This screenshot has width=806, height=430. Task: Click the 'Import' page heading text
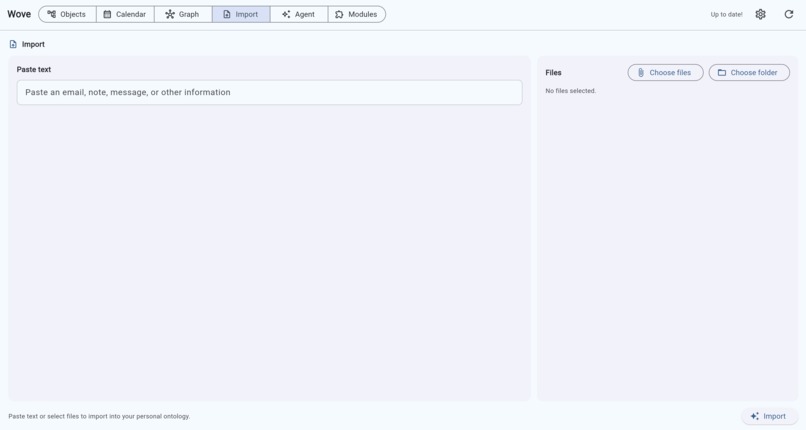[x=33, y=44]
